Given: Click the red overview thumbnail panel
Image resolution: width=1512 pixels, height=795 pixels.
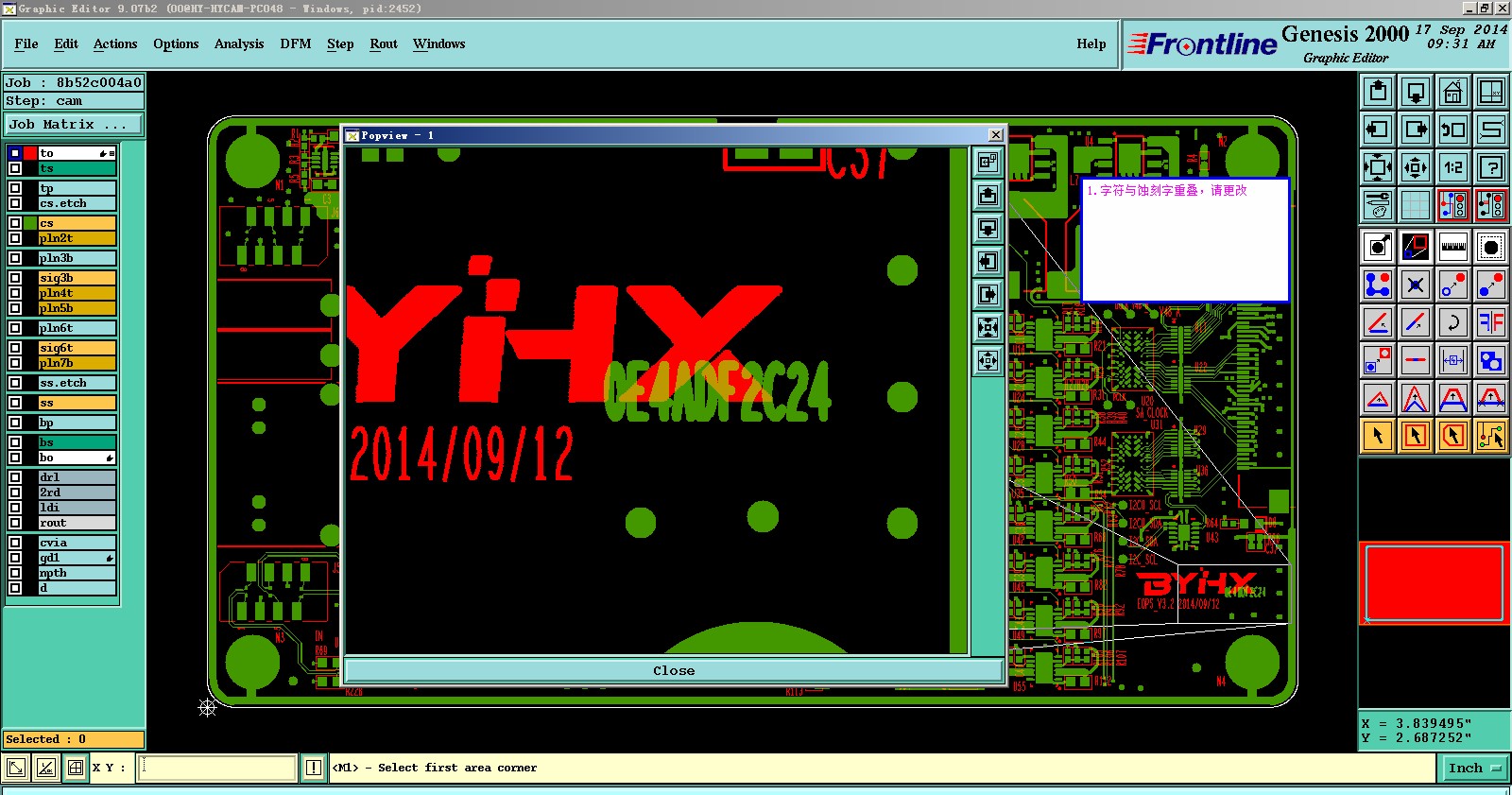Looking at the screenshot, I should tap(1435, 583).
